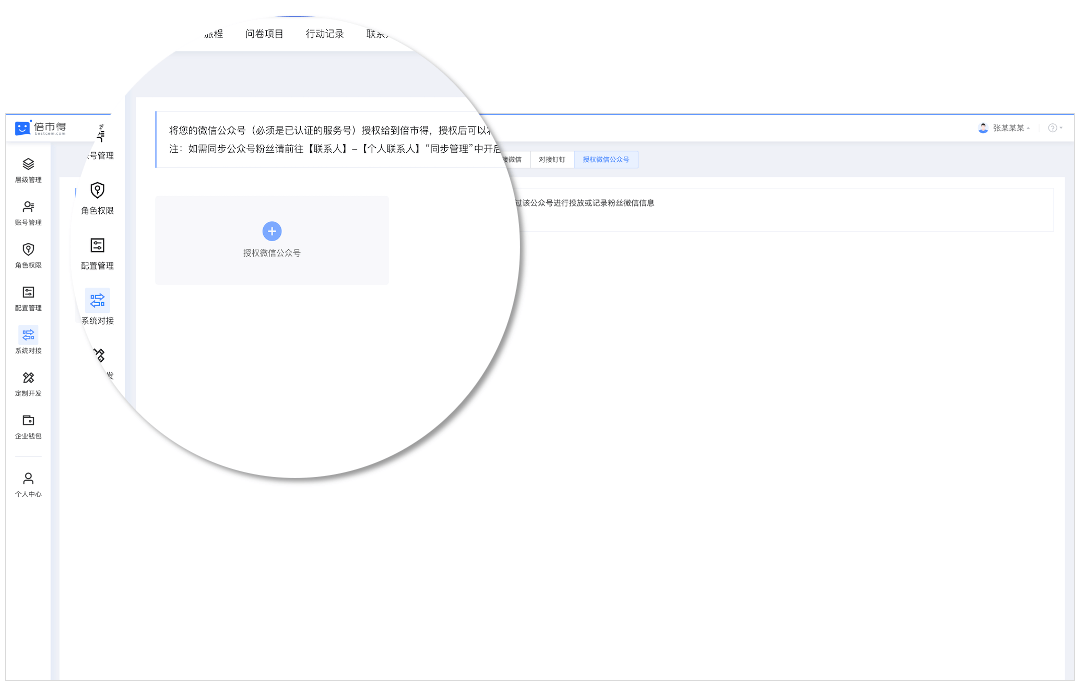The height and width of the screenshot is (686, 1082).
Task: Click the note line starting 注：如需同步公众号粉丝
Action: point(335,148)
